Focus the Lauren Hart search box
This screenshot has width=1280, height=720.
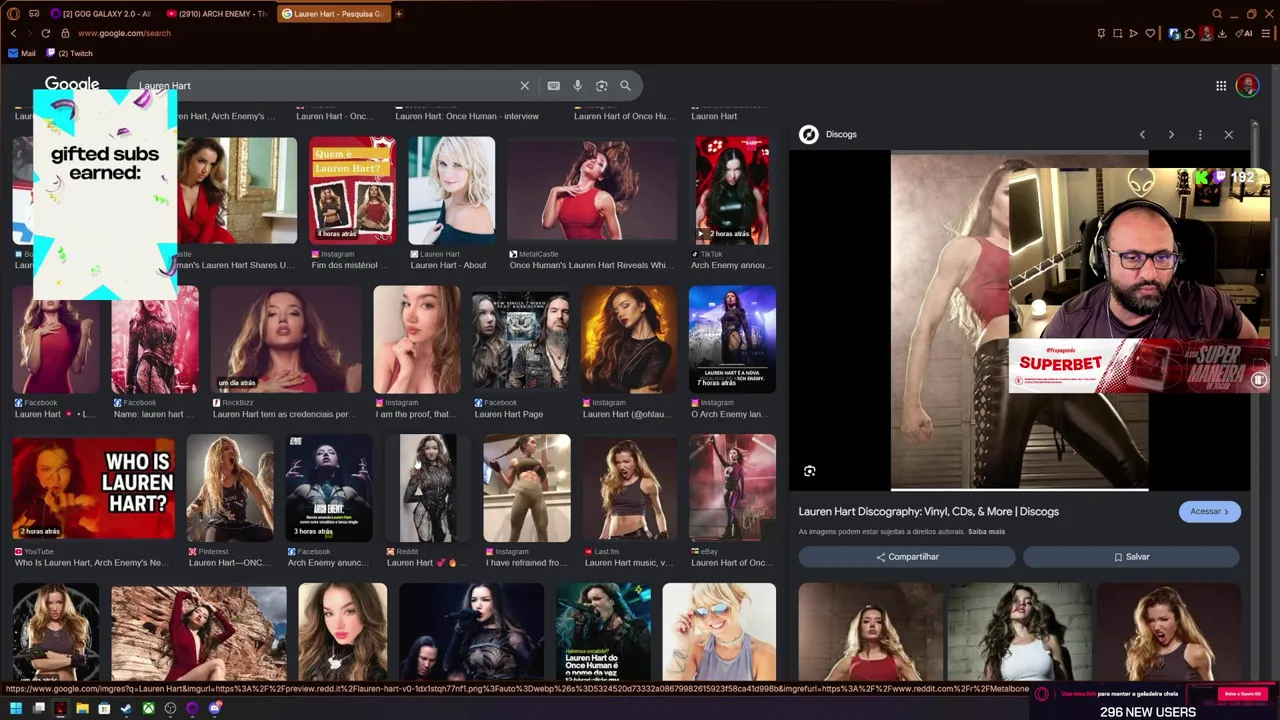coord(325,86)
